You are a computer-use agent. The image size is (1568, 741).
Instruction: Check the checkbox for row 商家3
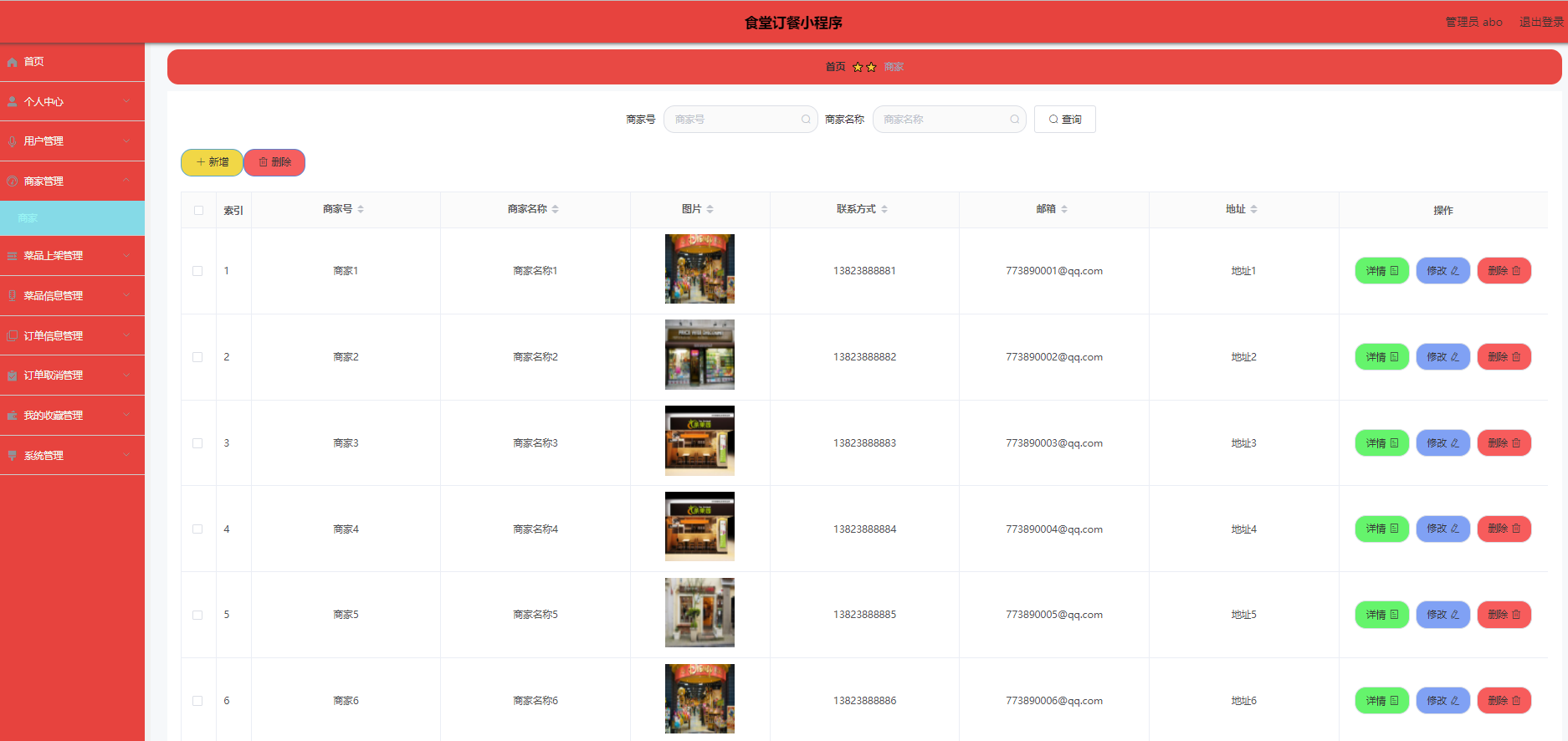pyautogui.click(x=197, y=443)
